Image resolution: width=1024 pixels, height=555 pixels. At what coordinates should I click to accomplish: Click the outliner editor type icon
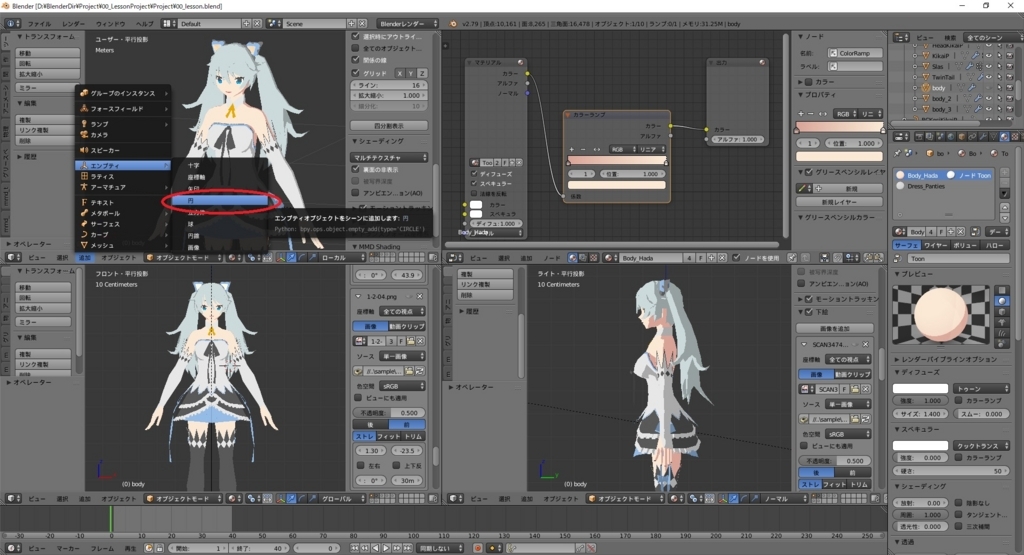(901, 38)
